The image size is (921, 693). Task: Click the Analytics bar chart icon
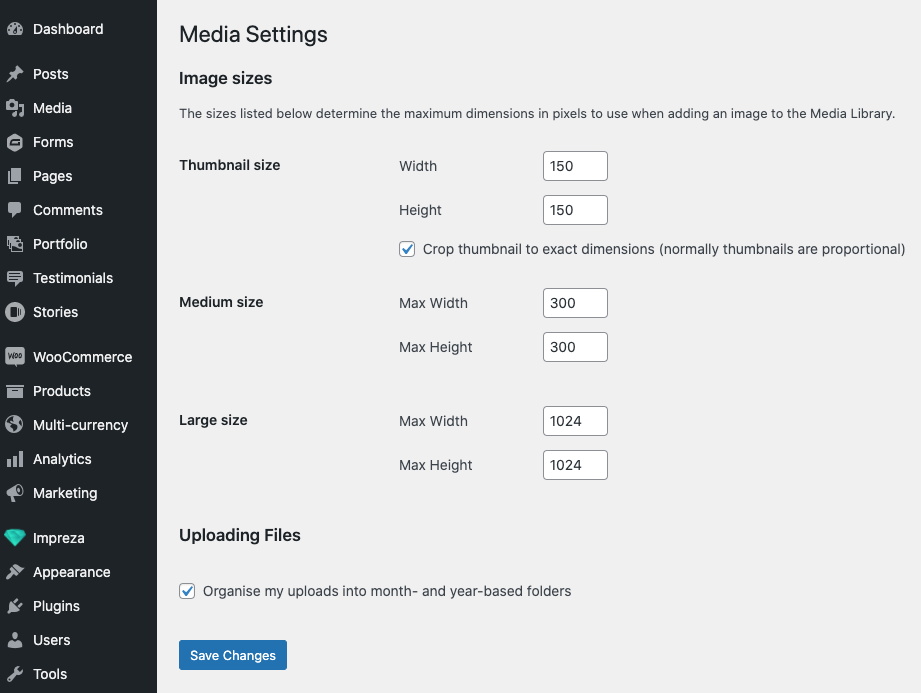[x=15, y=459]
